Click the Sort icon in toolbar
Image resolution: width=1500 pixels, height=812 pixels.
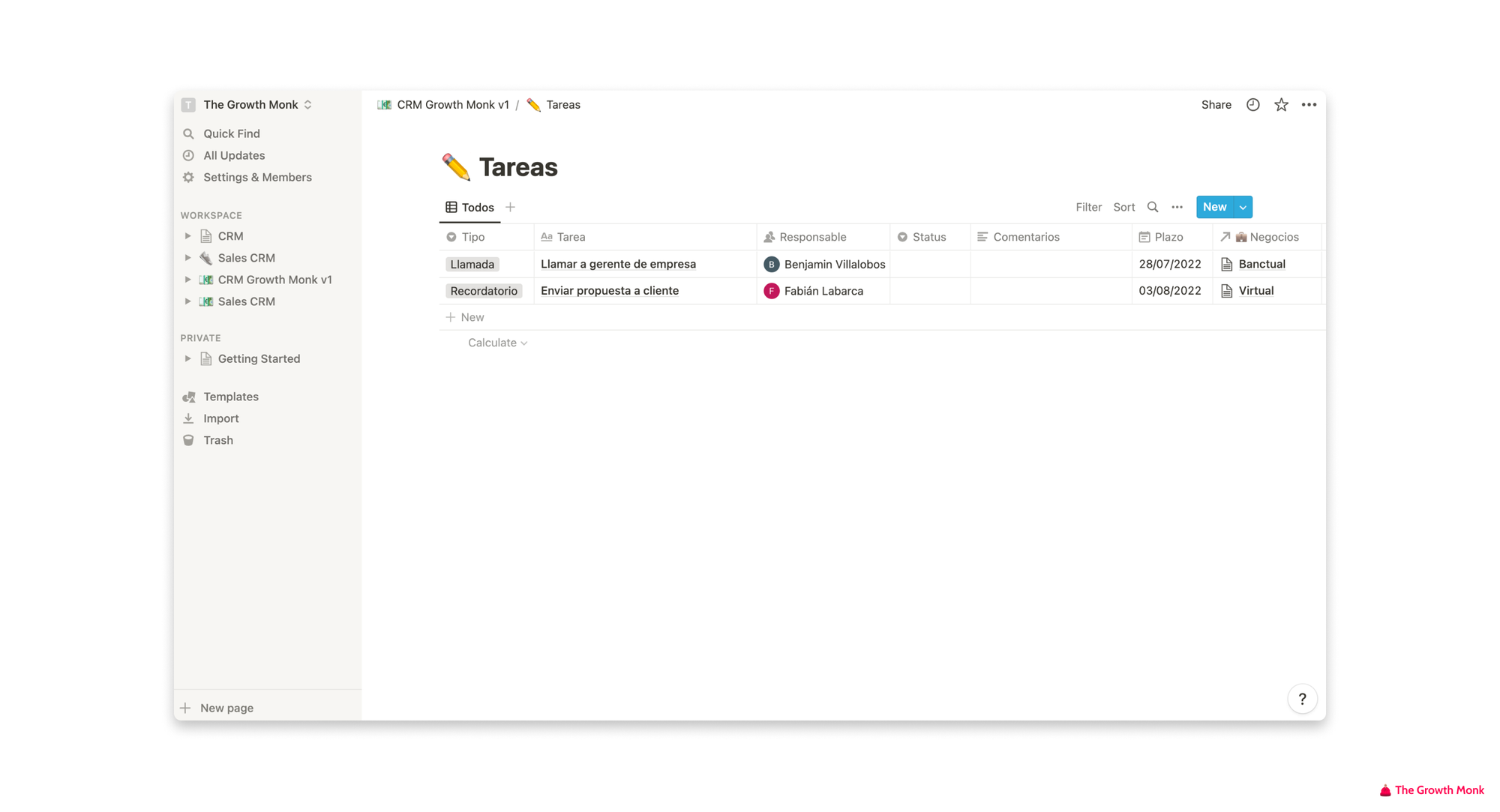click(1124, 207)
